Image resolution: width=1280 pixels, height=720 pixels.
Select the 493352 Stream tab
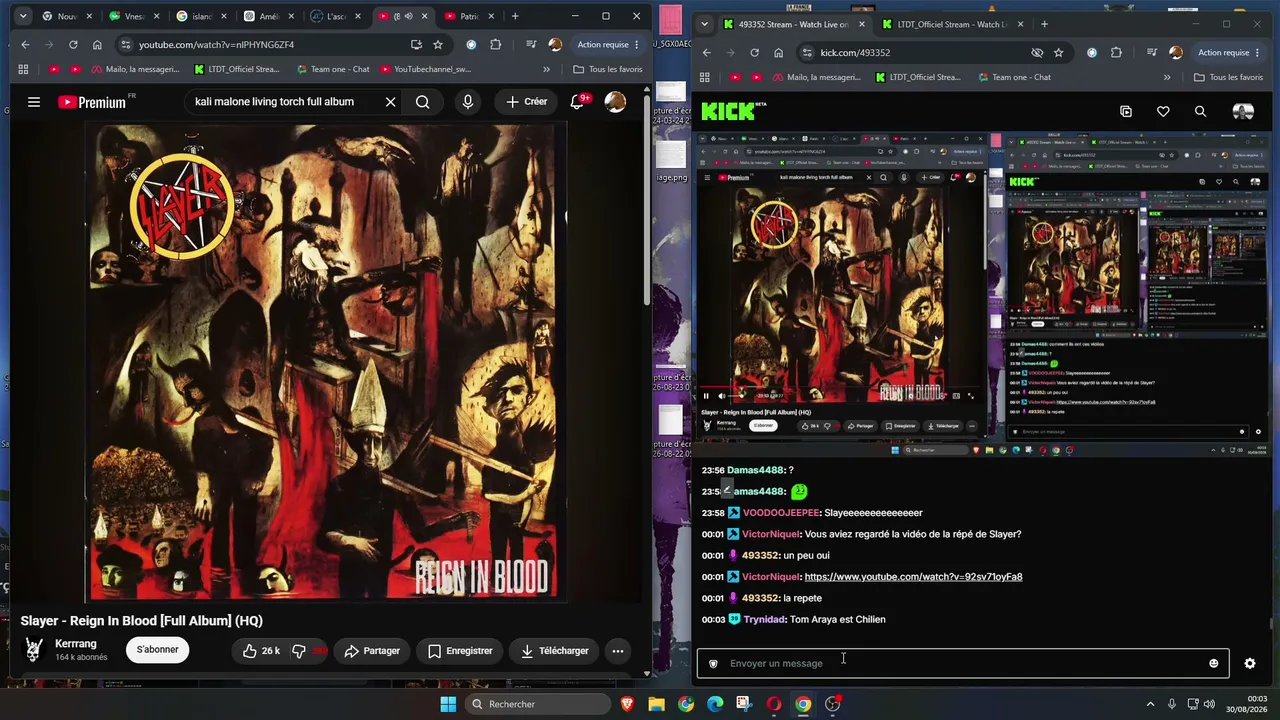(x=792, y=24)
